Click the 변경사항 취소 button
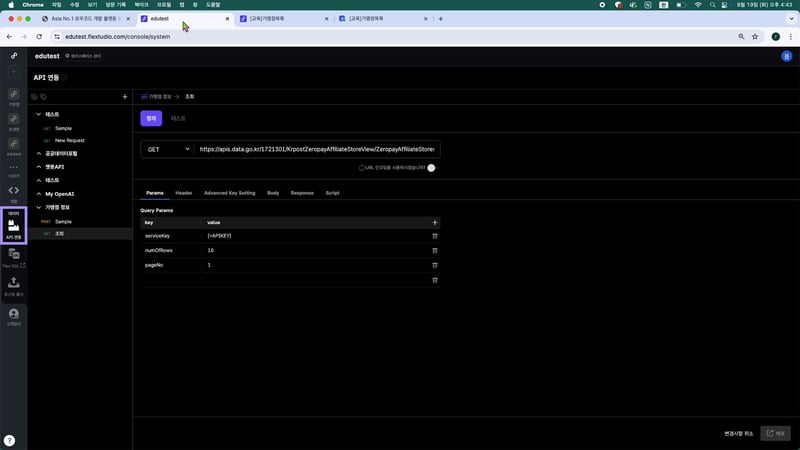The height and width of the screenshot is (450, 800). (x=738, y=433)
